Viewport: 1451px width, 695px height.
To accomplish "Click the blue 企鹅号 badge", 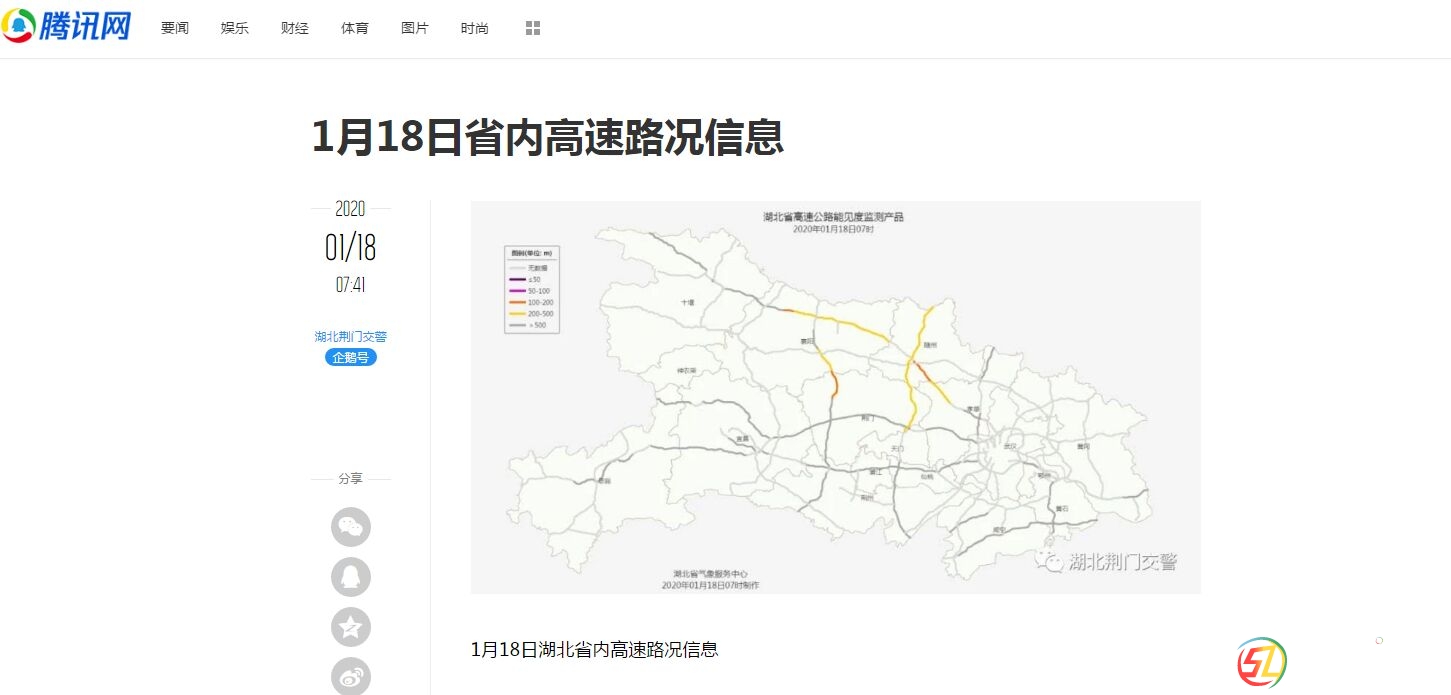I will click(x=351, y=357).
